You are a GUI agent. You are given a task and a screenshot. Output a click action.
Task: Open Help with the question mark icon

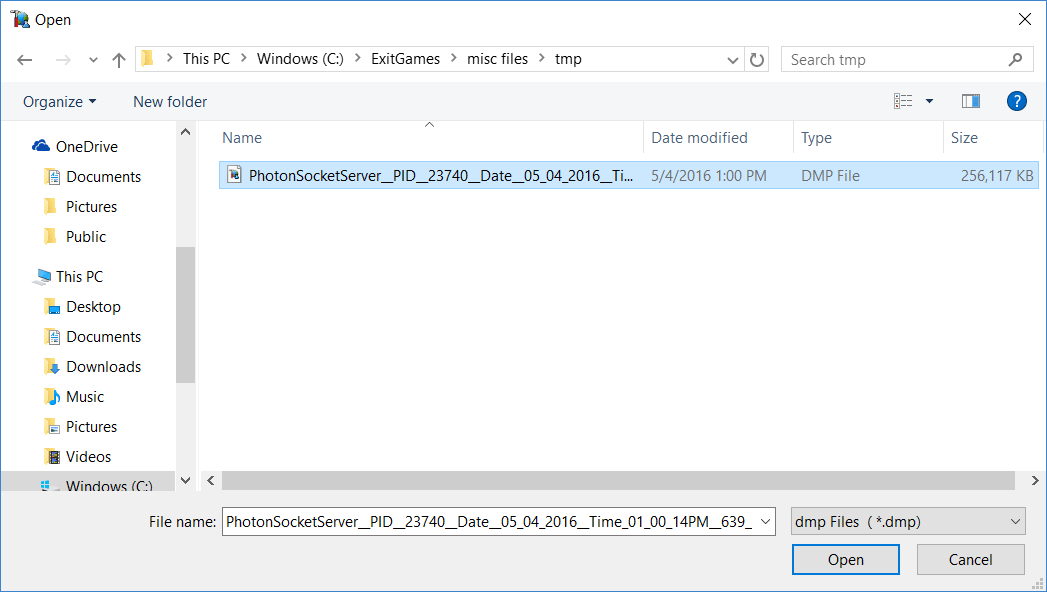(x=1016, y=100)
